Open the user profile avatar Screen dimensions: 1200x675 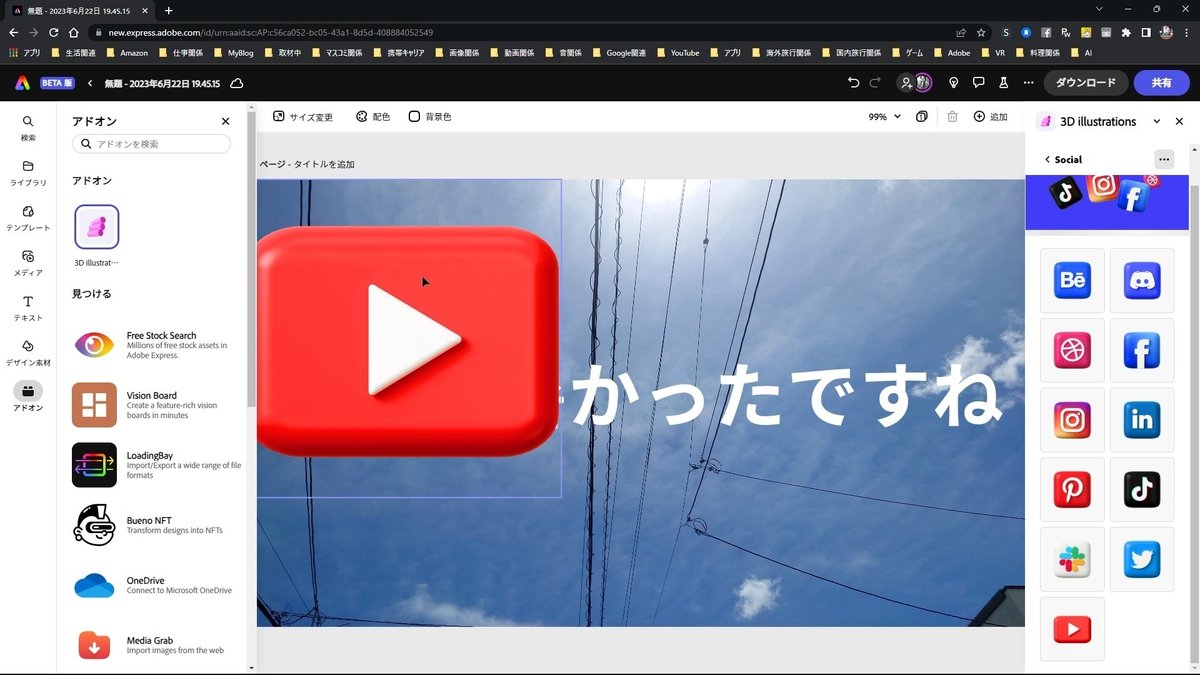coord(923,83)
